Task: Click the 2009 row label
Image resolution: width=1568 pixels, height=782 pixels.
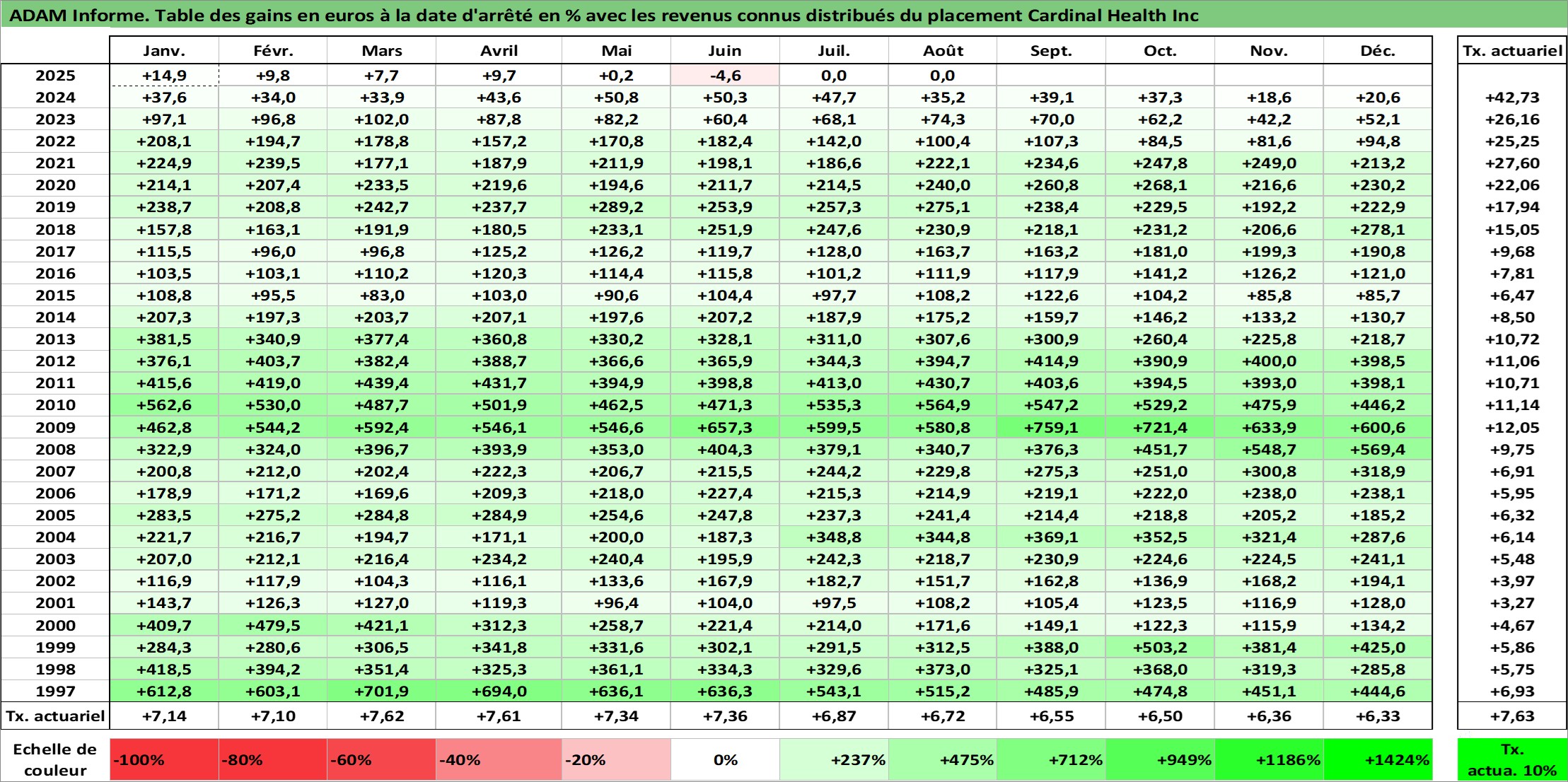Action: [55, 428]
